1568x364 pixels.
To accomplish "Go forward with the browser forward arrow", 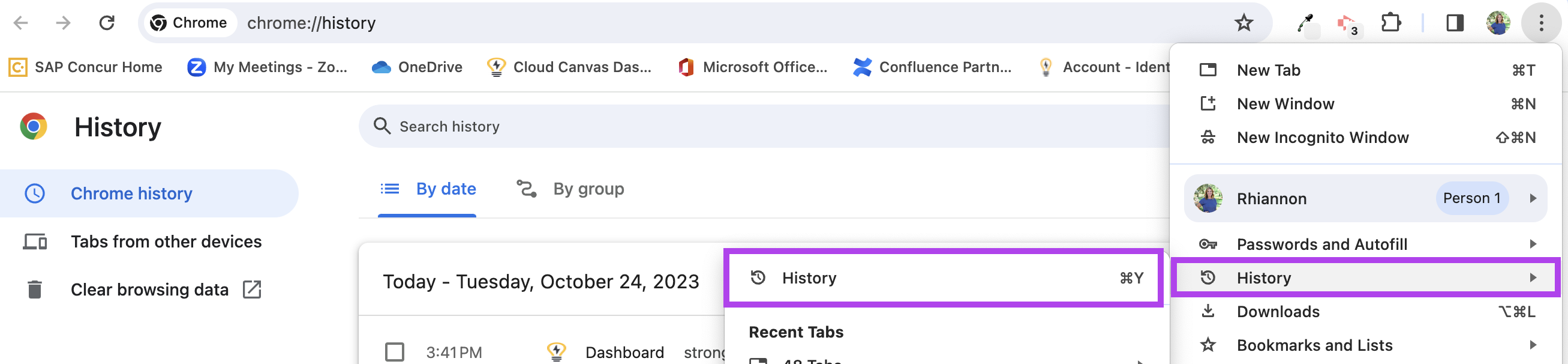I will [64, 23].
